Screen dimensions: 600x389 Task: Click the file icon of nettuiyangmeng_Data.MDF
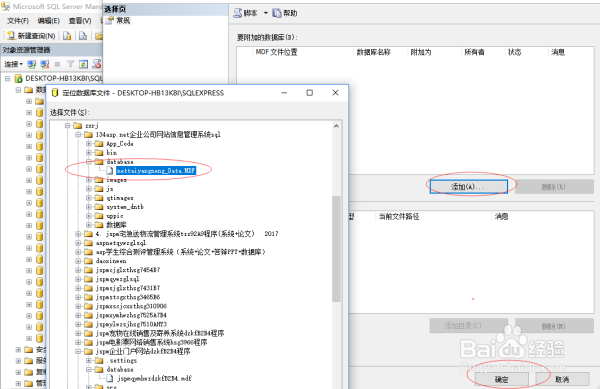pyautogui.click(x=109, y=171)
